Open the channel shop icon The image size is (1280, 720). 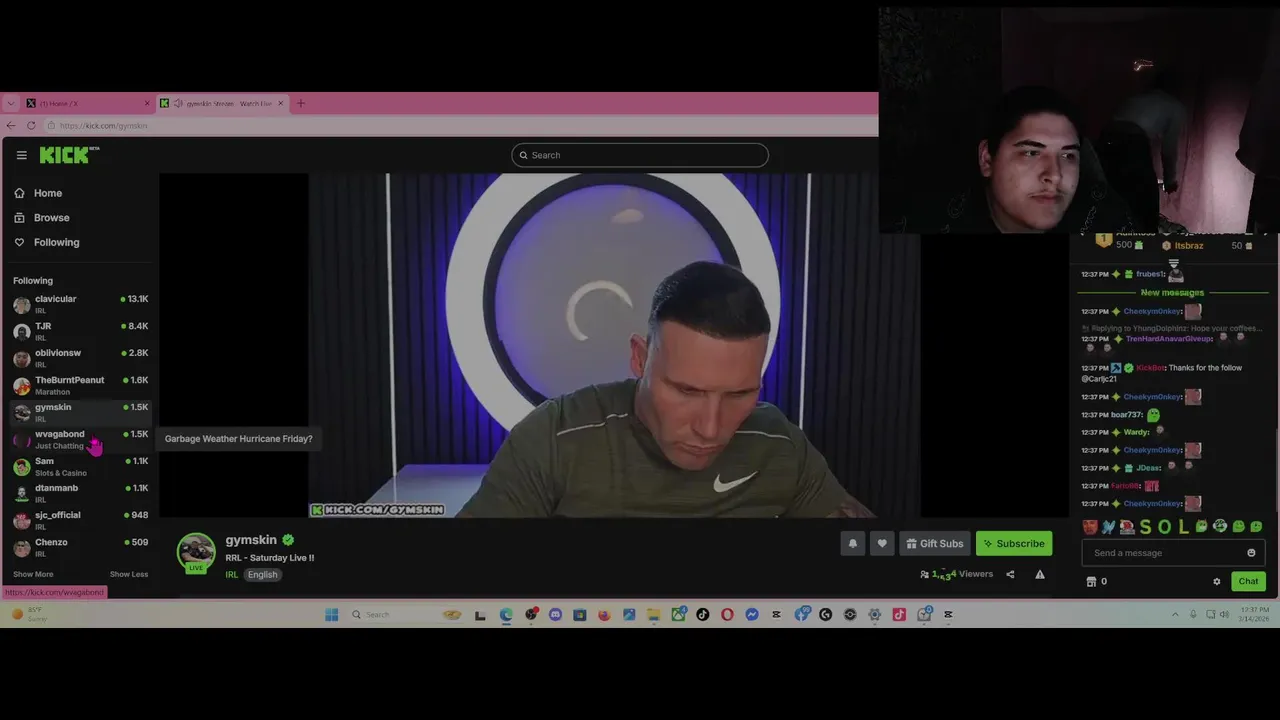1091,581
